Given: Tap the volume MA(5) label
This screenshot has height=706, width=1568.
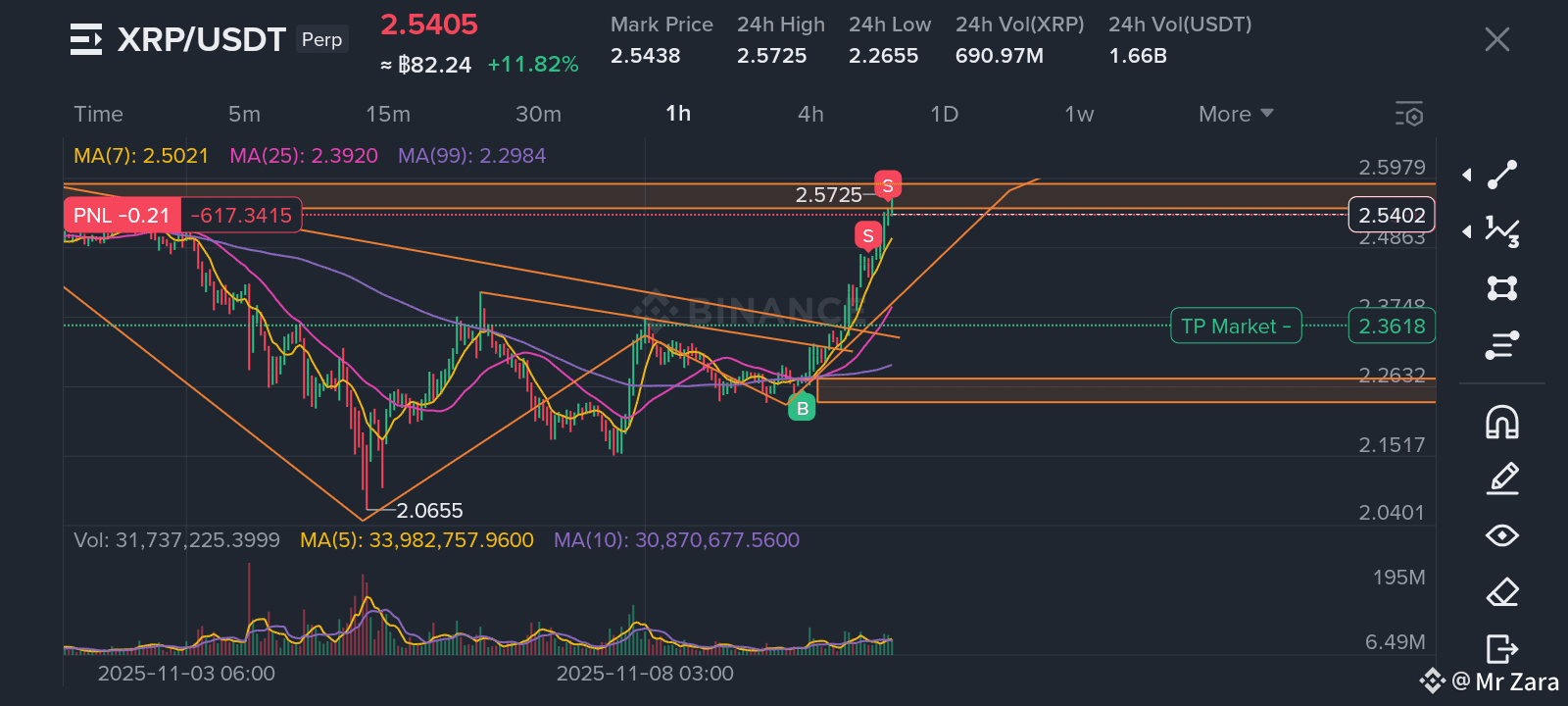Looking at the screenshot, I should pos(416,540).
